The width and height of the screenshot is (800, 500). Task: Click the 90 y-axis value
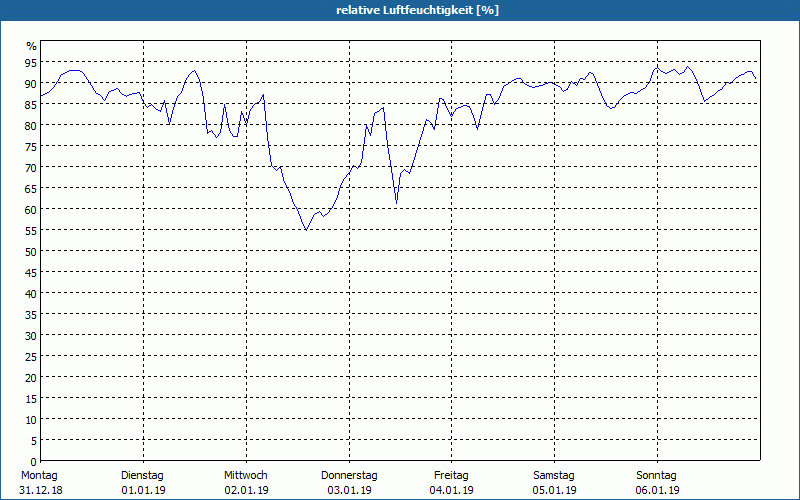tap(31, 84)
